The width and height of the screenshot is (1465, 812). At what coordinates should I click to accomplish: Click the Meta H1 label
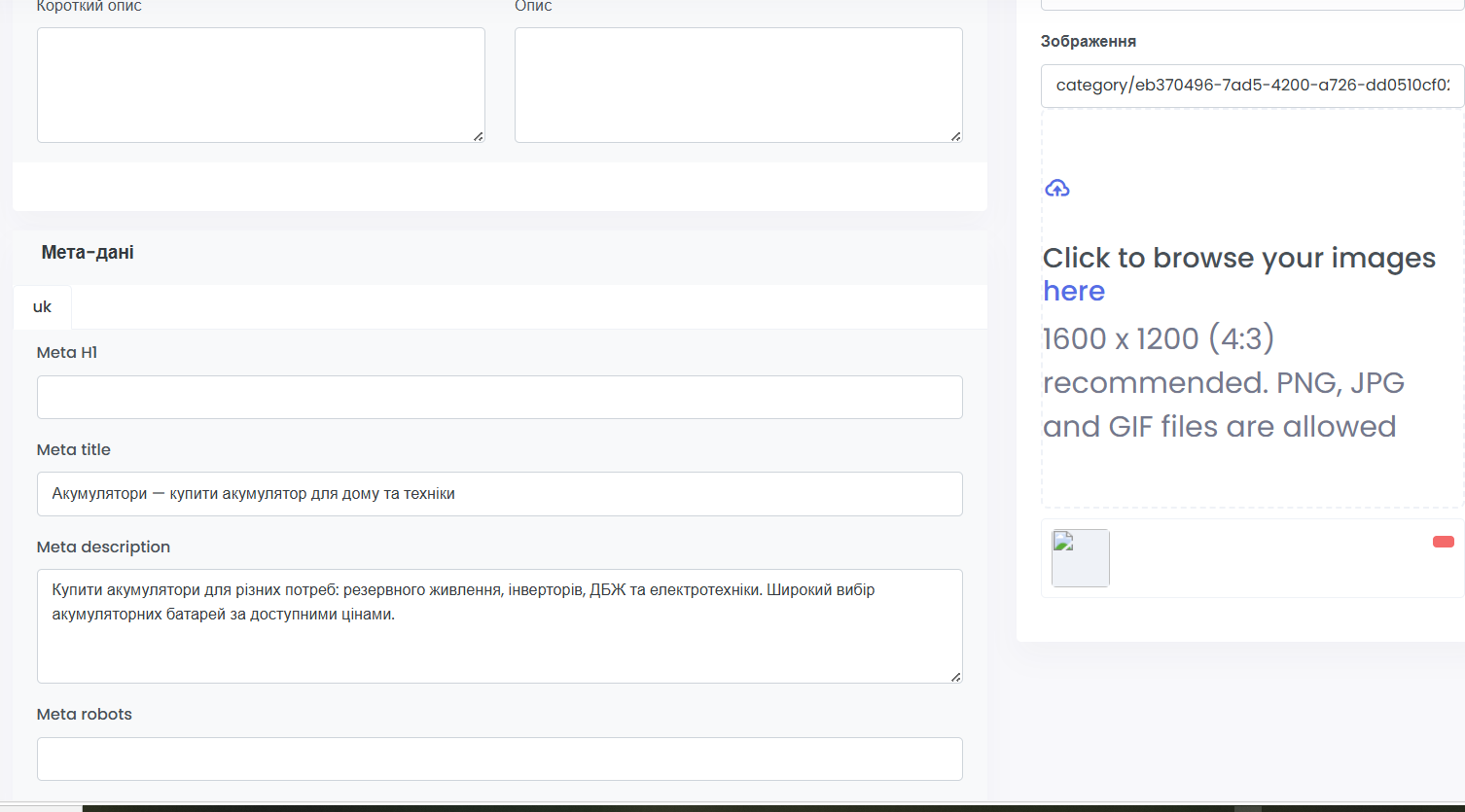coord(67,352)
